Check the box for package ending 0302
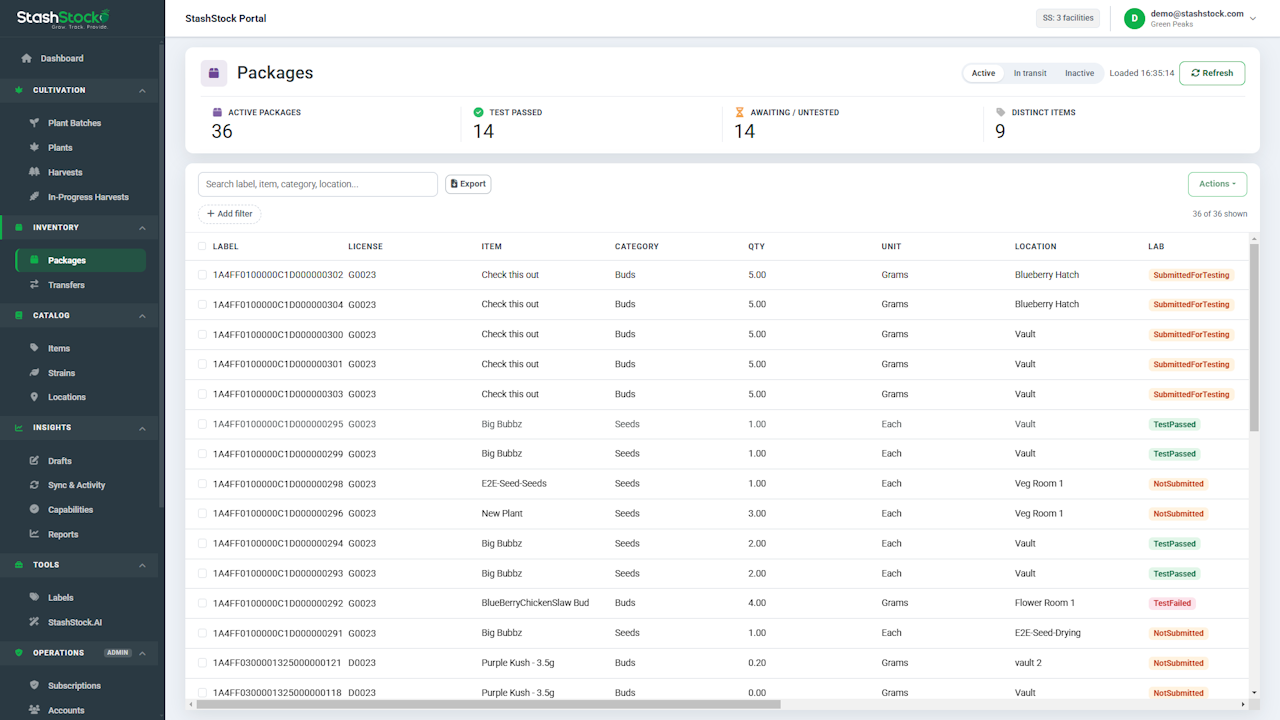The height and width of the screenshot is (720, 1280). point(202,275)
